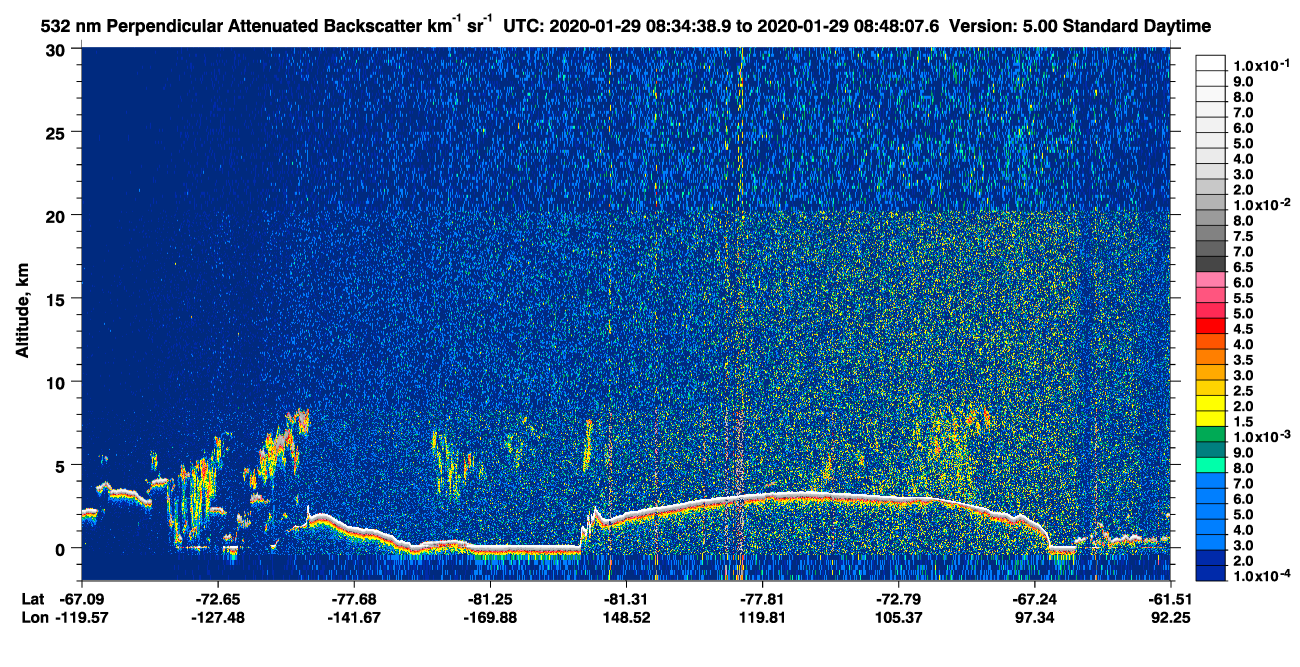Click the color scale label '1.5'
The height and width of the screenshot is (667, 1300).
(x=1244, y=422)
